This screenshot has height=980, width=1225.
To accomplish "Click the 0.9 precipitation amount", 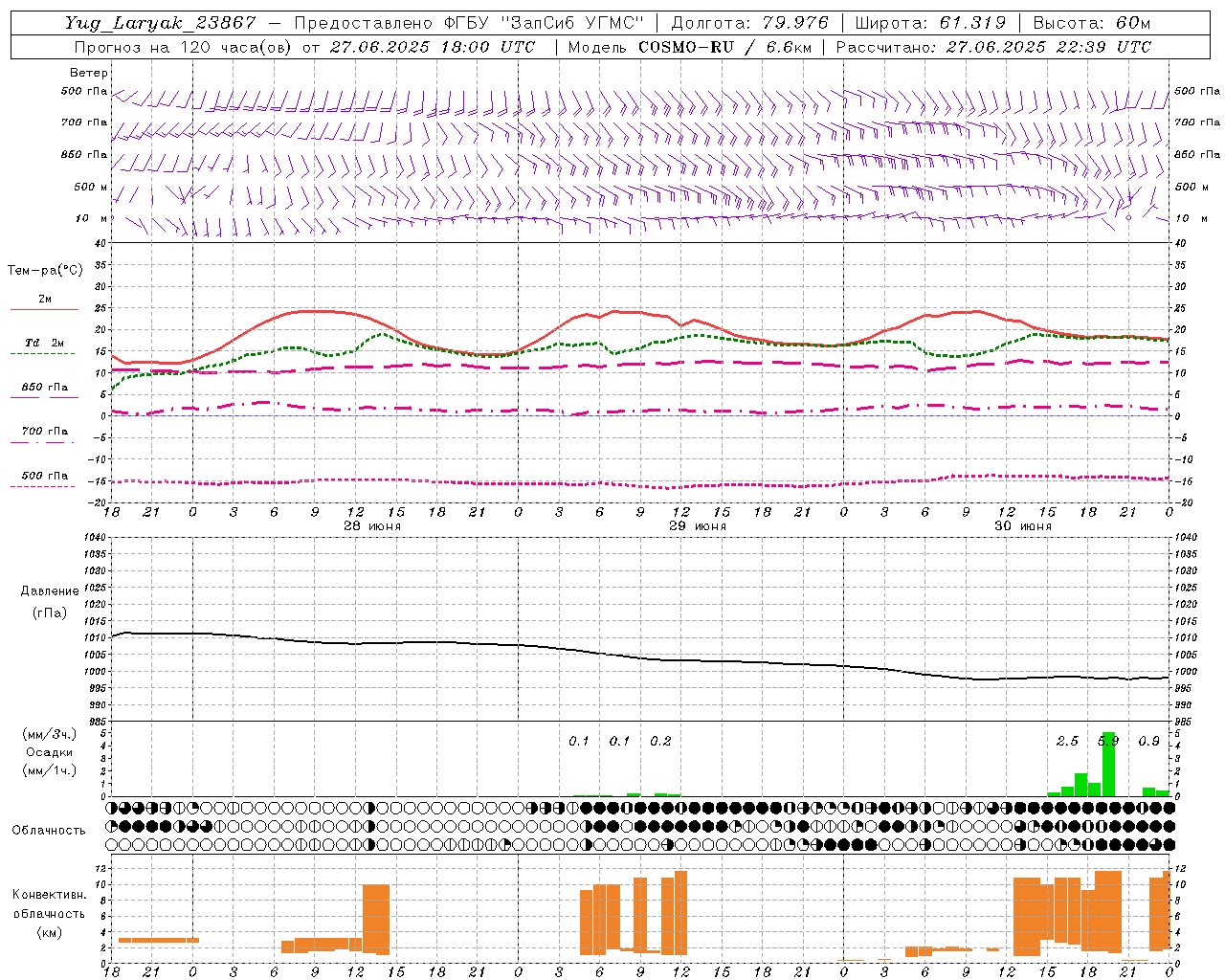I will pyautogui.click(x=1148, y=741).
